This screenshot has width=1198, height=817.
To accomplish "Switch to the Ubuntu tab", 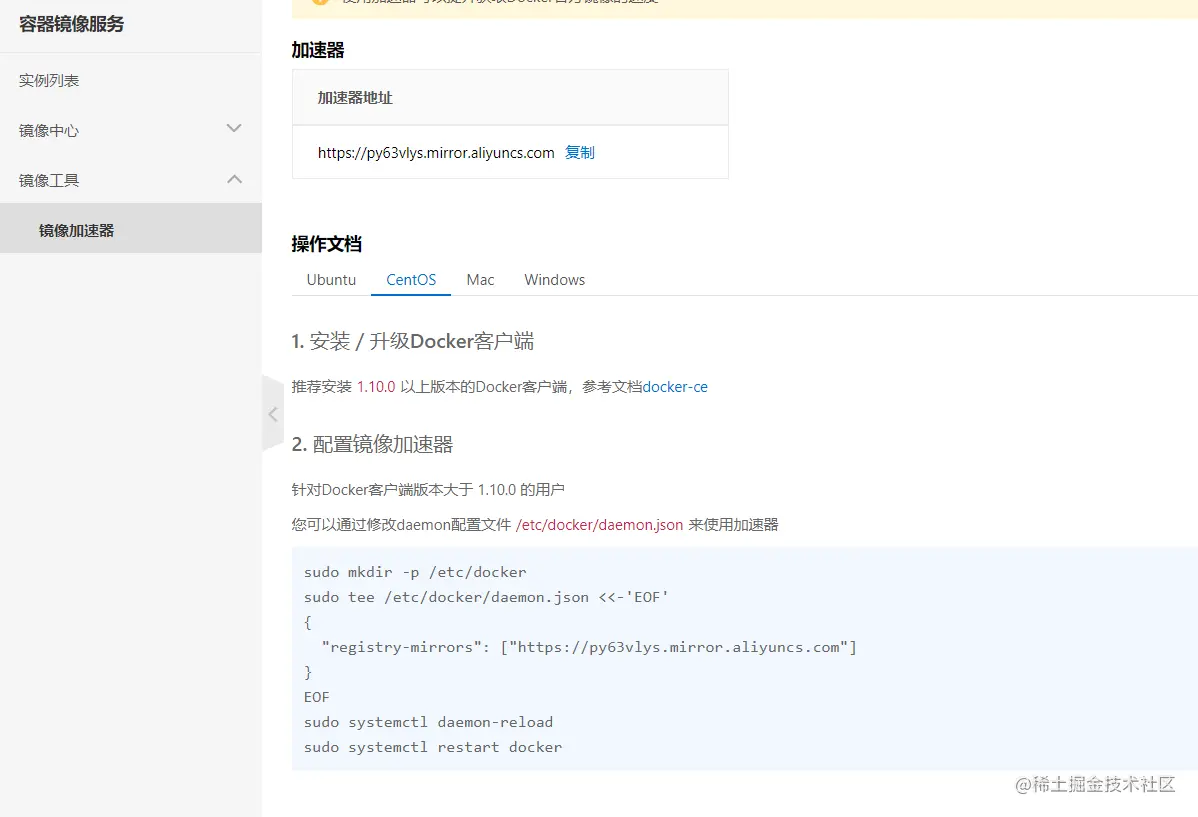I will [331, 280].
